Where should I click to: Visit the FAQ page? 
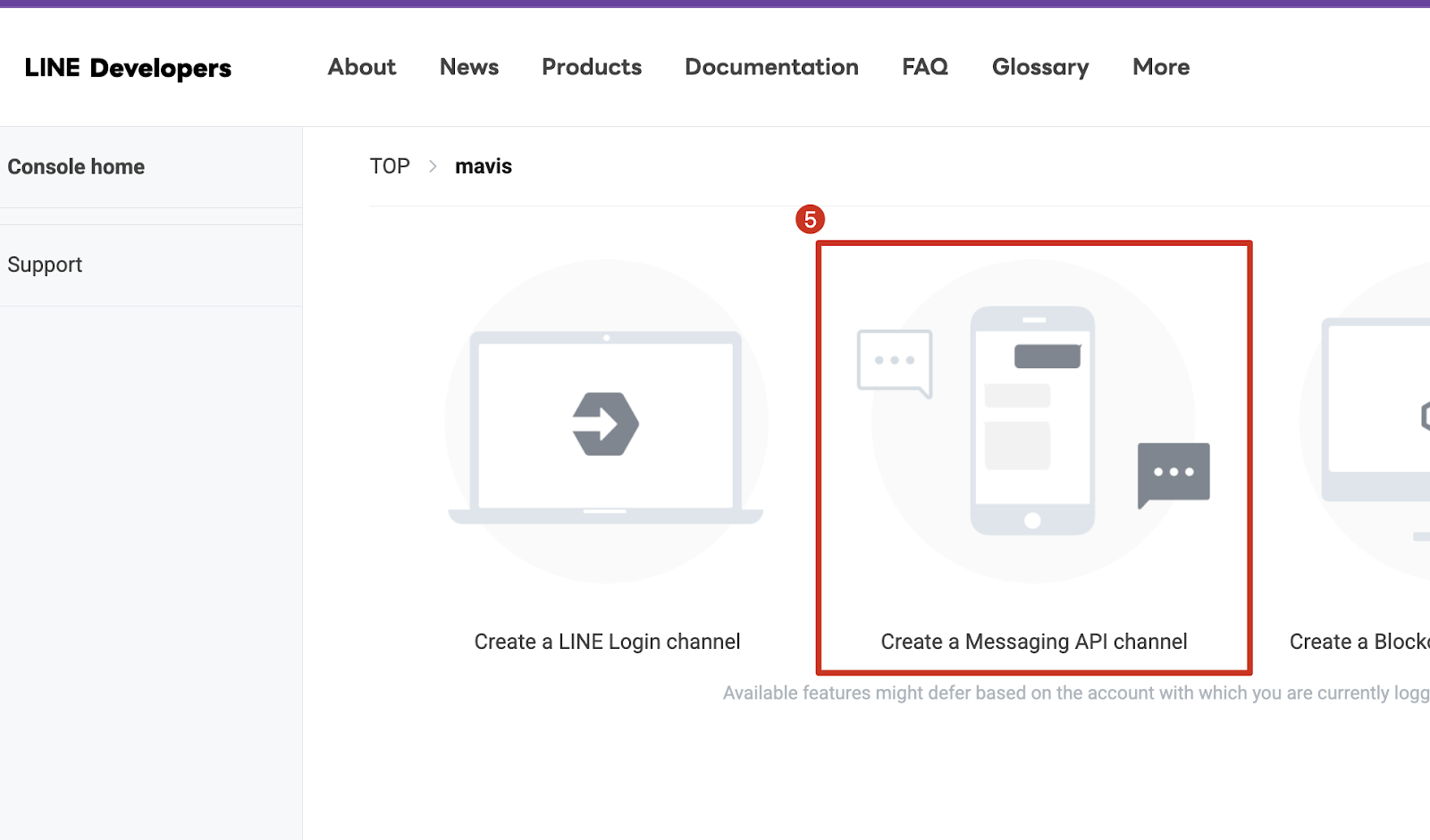[x=925, y=67]
